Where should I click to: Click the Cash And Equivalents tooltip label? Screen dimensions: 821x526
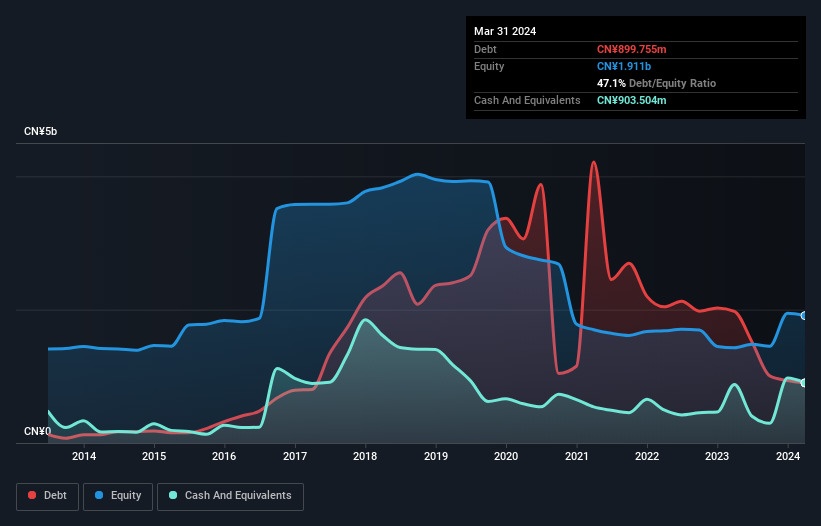(527, 100)
